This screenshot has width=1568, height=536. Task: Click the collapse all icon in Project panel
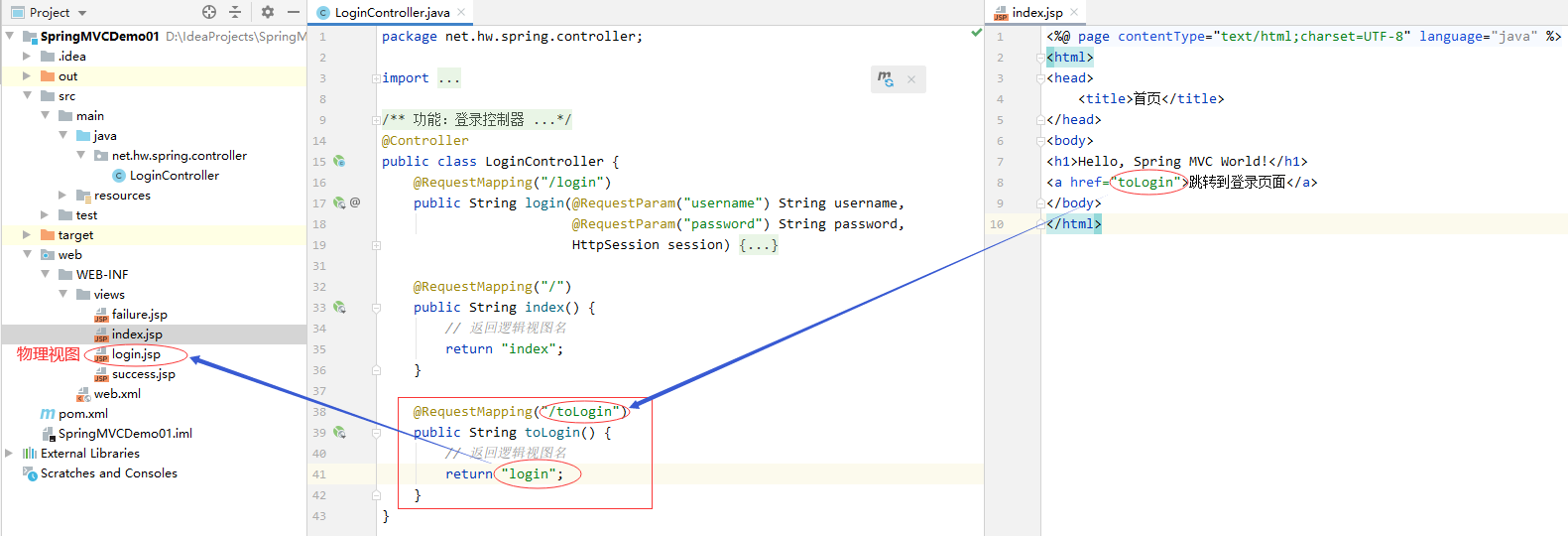(x=235, y=12)
